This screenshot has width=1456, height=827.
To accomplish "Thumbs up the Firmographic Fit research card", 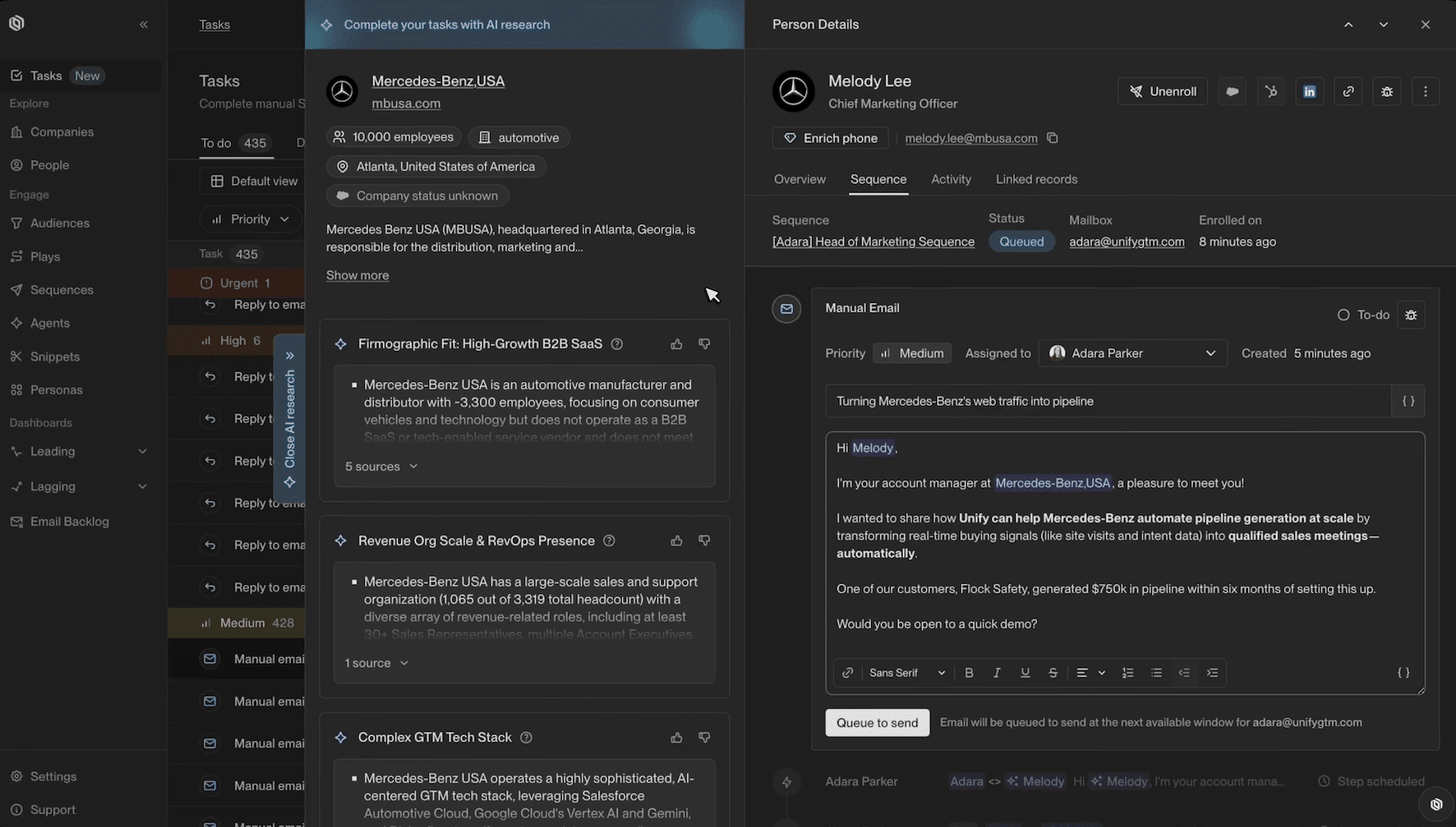I will [677, 344].
